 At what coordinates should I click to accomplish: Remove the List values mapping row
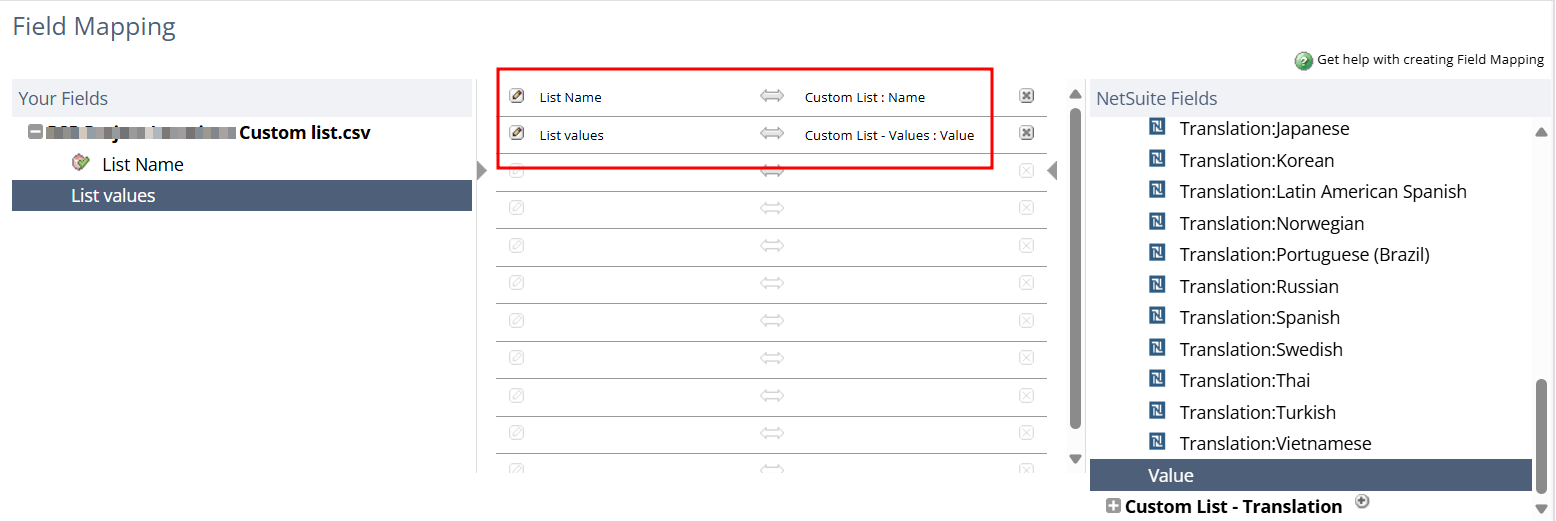(x=1026, y=133)
